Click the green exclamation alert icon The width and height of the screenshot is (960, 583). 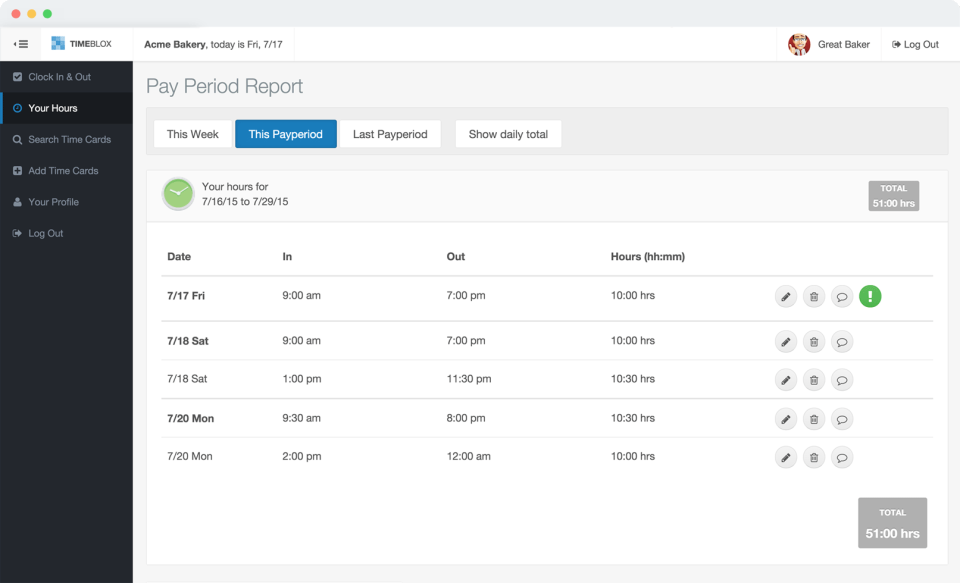tap(870, 296)
